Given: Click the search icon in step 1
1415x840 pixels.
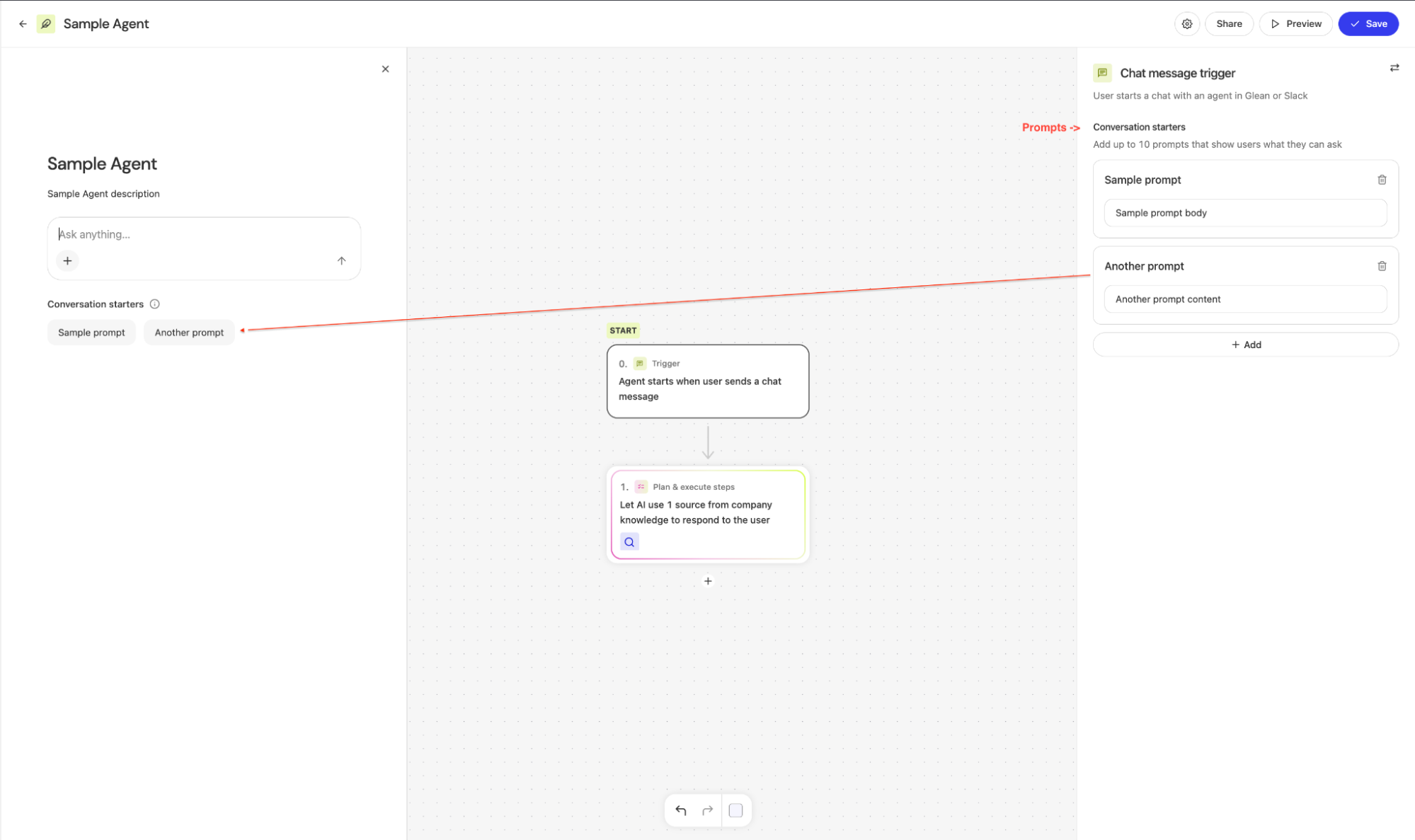Looking at the screenshot, I should point(629,542).
